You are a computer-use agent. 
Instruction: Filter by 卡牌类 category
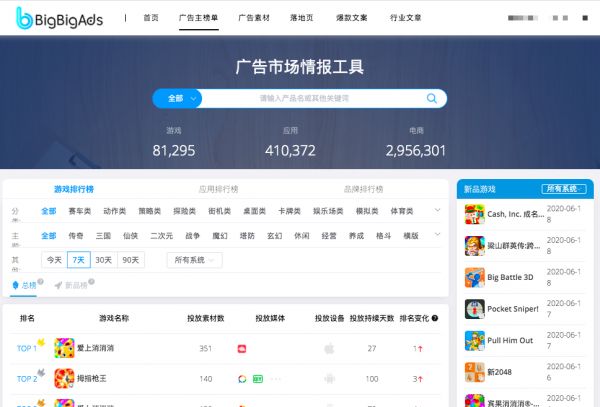point(289,211)
